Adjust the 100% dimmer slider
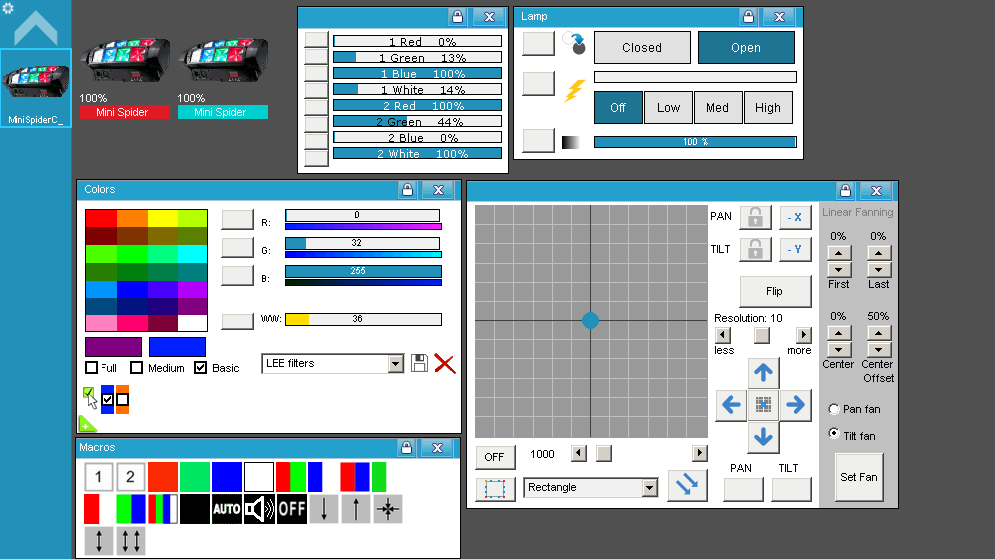Viewport: 995px width, 559px height. [x=695, y=142]
